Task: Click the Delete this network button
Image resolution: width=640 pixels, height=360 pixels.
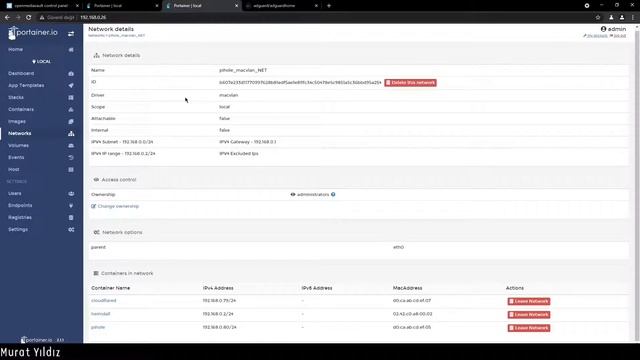Action: point(410,83)
